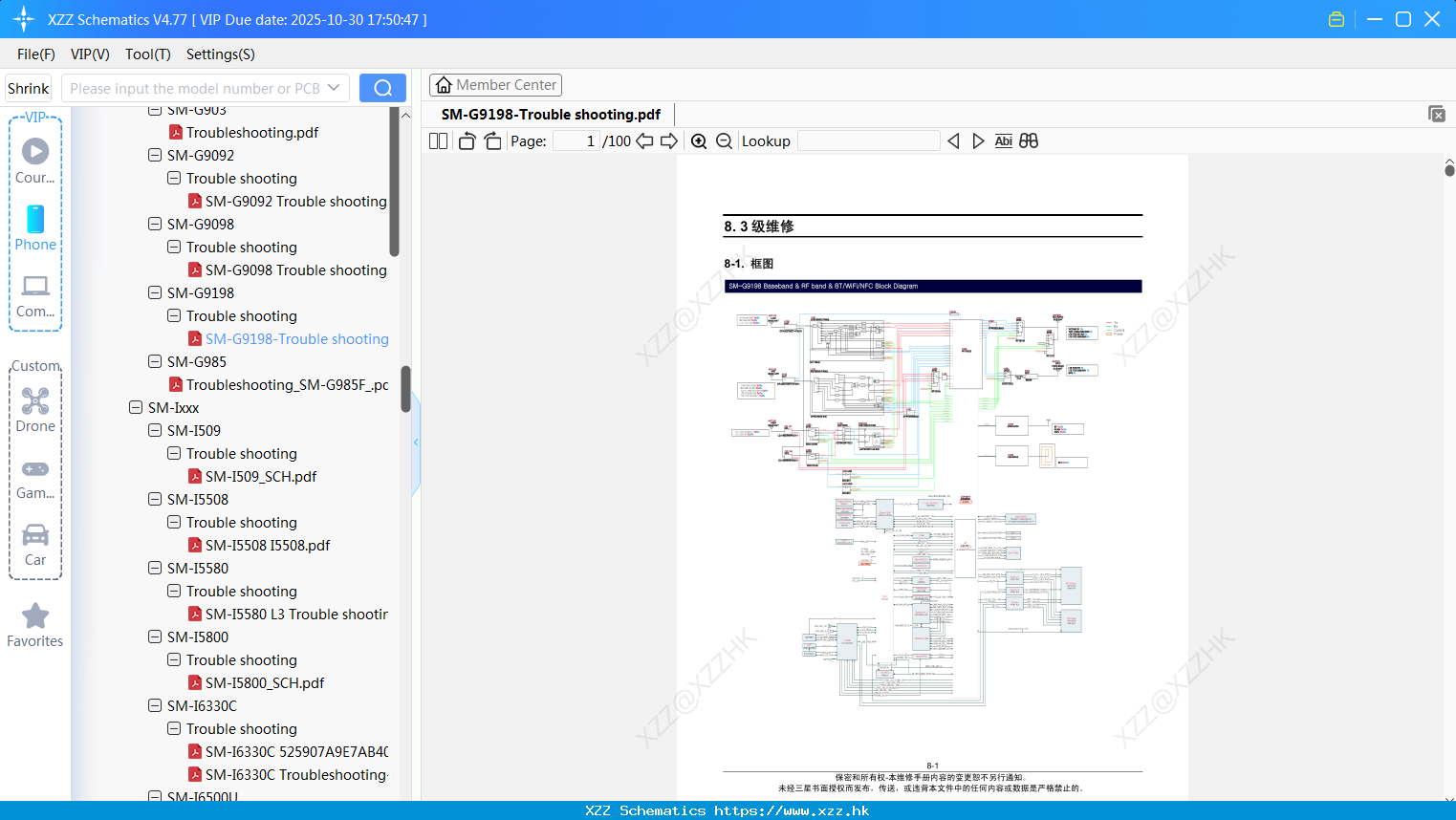The height and width of the screenshot is (820, 1456).
Task: Collapse the SM-Ixxx group
Action: (136, 407)
